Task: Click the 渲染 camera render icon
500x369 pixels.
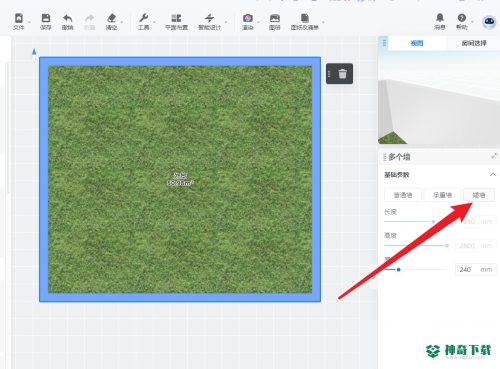Action: pos(247,18)
